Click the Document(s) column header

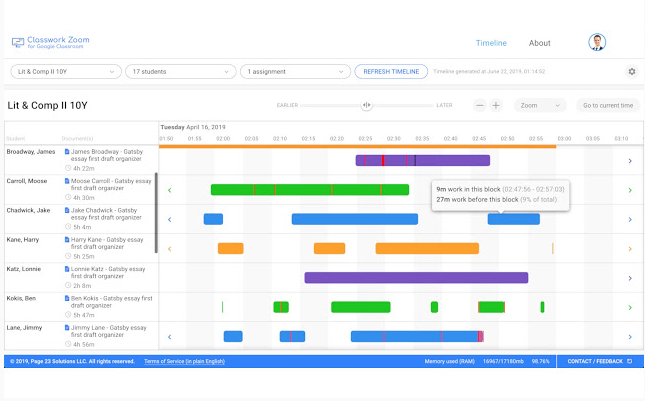pyautogui.click(x=77, y=139)
